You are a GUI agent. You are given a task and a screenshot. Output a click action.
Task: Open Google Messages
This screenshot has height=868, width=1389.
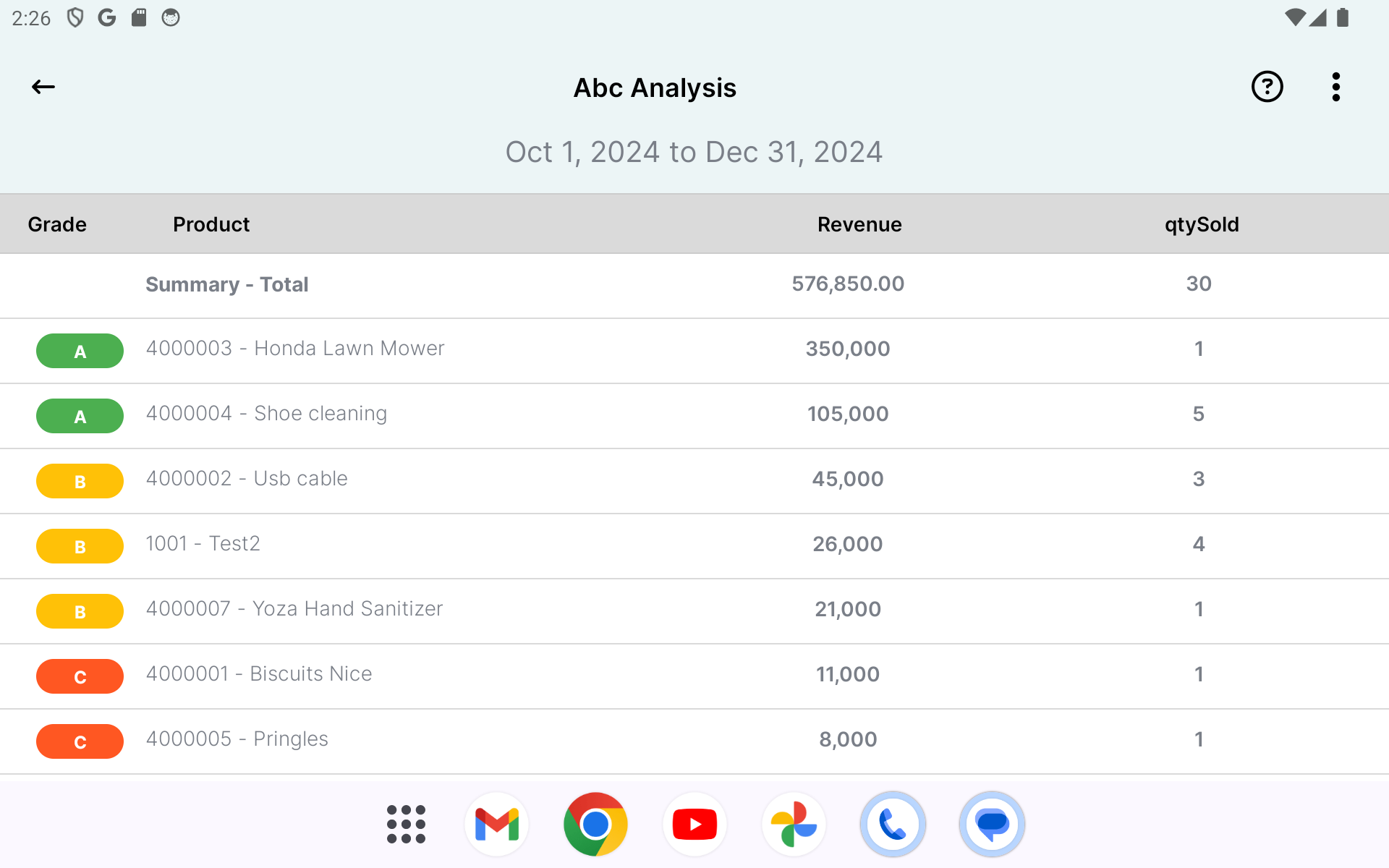click(992, 823)
